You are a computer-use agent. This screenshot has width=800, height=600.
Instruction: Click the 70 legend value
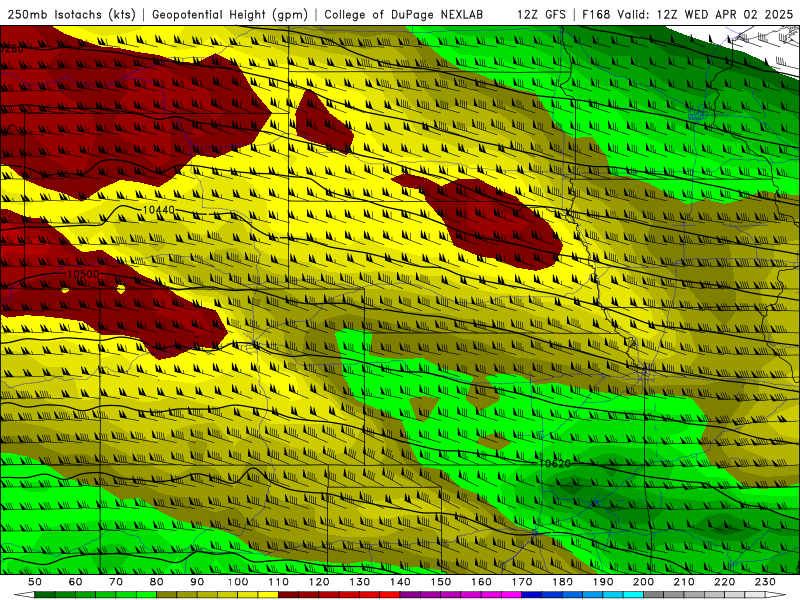coord(116,582)
